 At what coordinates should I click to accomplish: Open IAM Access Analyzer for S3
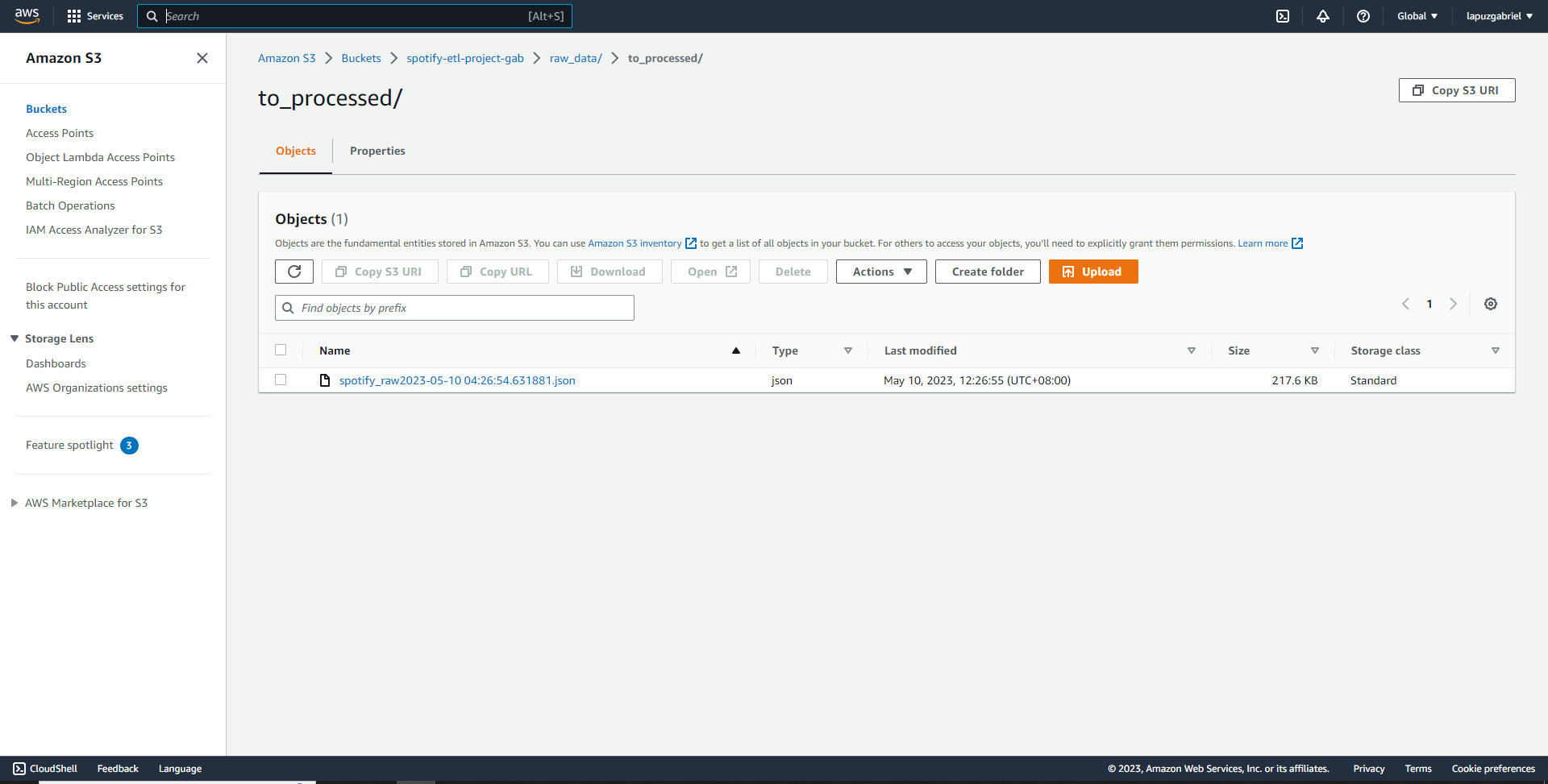[x=94, y=230]
